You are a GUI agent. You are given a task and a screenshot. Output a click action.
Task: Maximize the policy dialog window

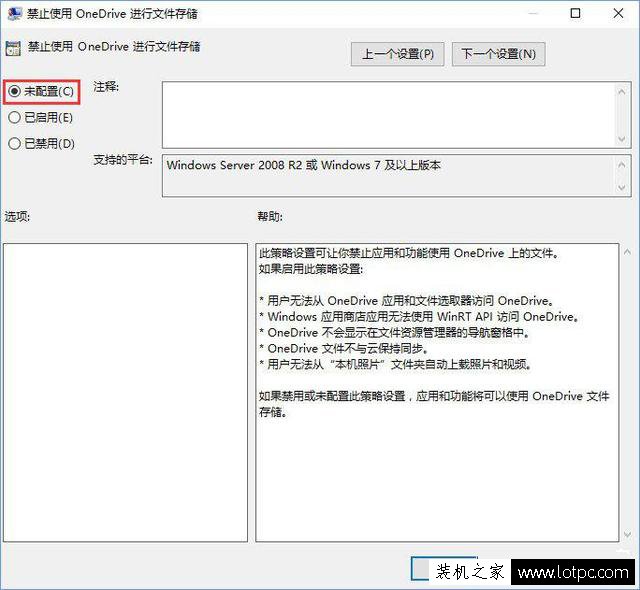[x=575, y=13]
